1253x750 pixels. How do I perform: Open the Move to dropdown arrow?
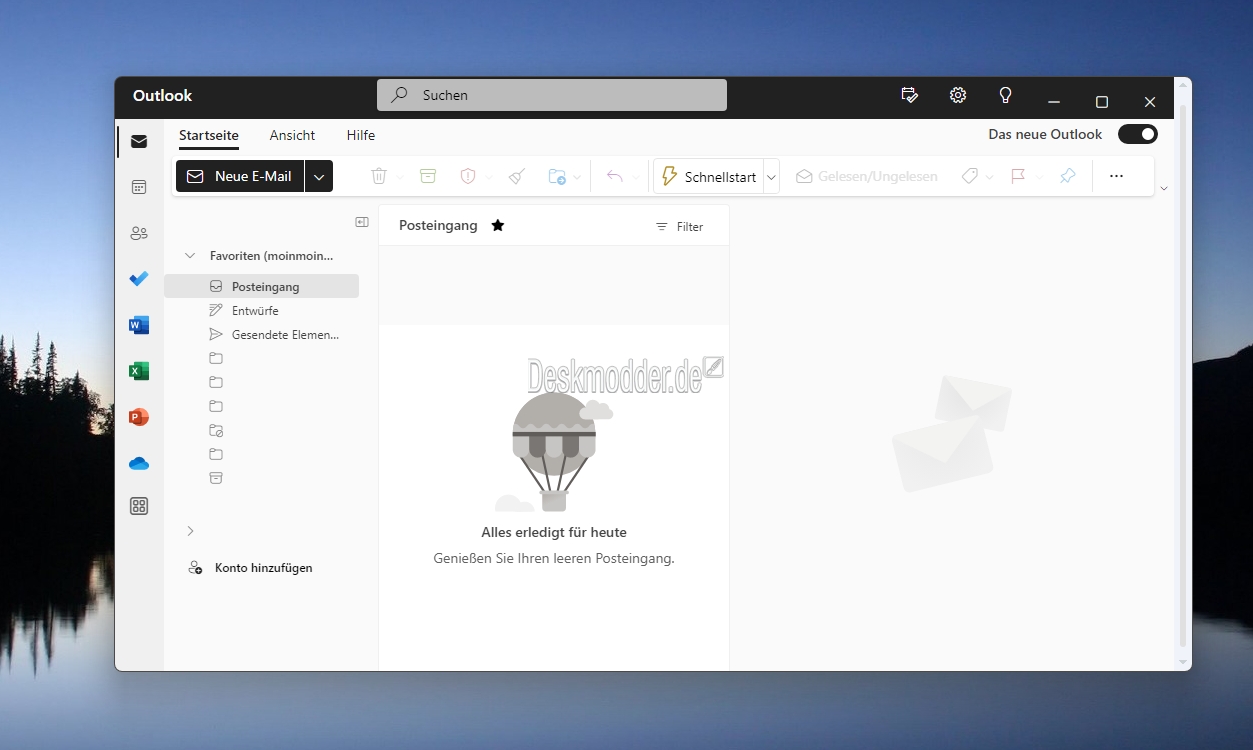[x=578, y=177]
